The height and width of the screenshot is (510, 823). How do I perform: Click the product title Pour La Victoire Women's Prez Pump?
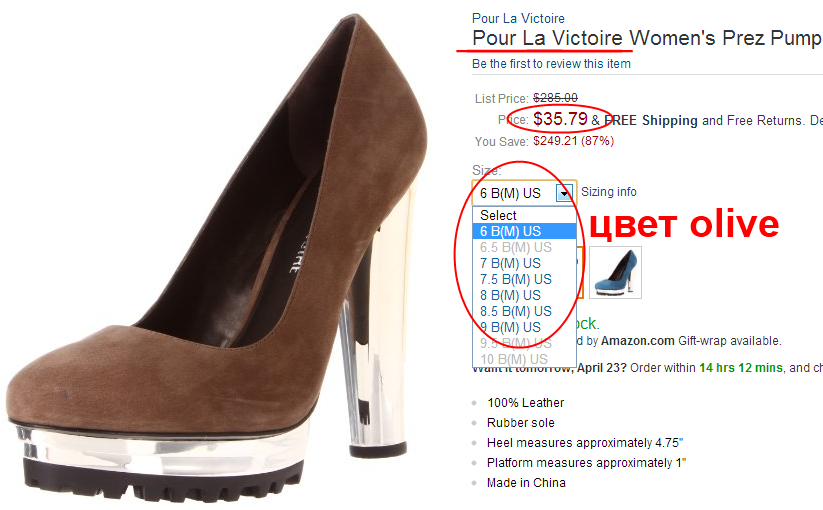pos(647,38)
